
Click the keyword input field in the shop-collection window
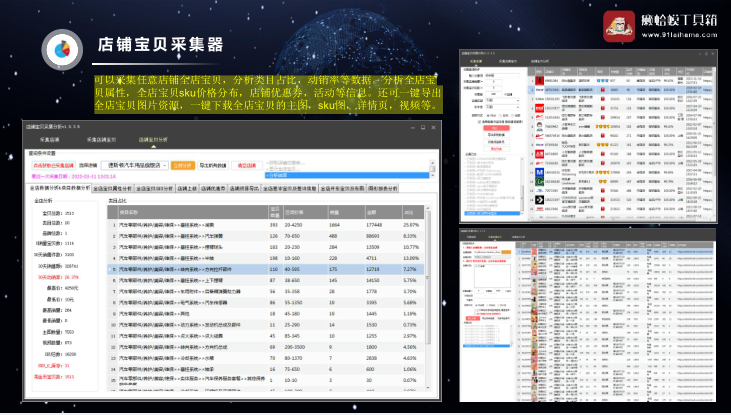tap(502, 76)
